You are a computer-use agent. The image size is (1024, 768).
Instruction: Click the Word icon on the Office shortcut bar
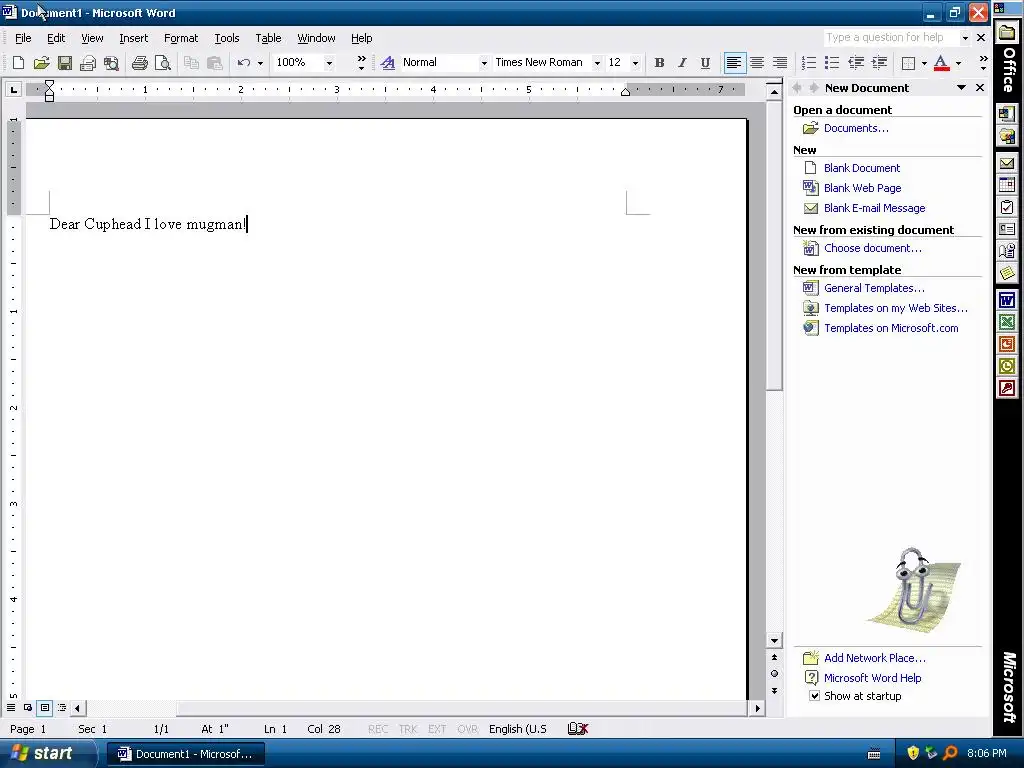click(1006, 300)
